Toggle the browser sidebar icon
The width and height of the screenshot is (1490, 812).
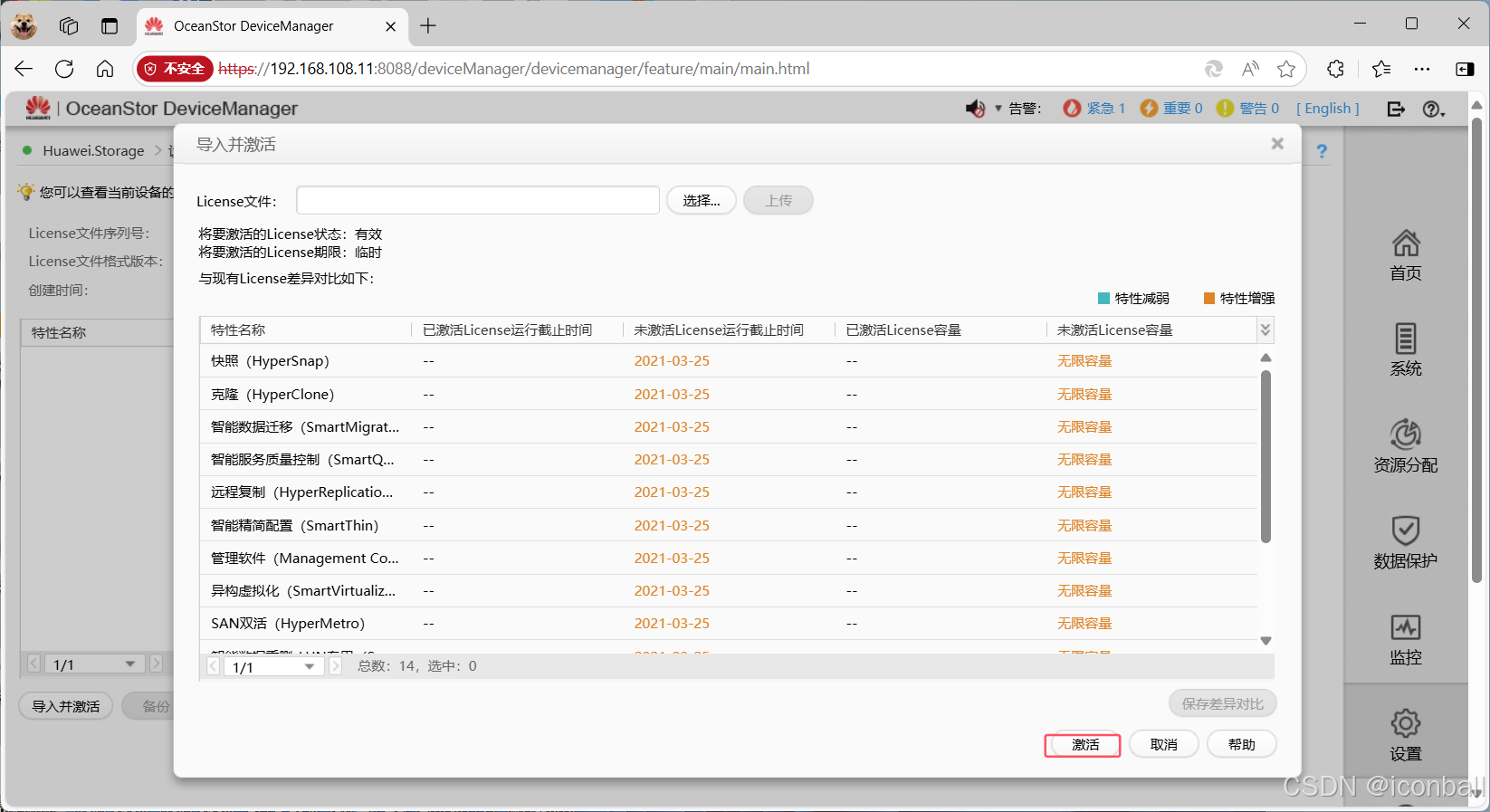(1465, 69)
